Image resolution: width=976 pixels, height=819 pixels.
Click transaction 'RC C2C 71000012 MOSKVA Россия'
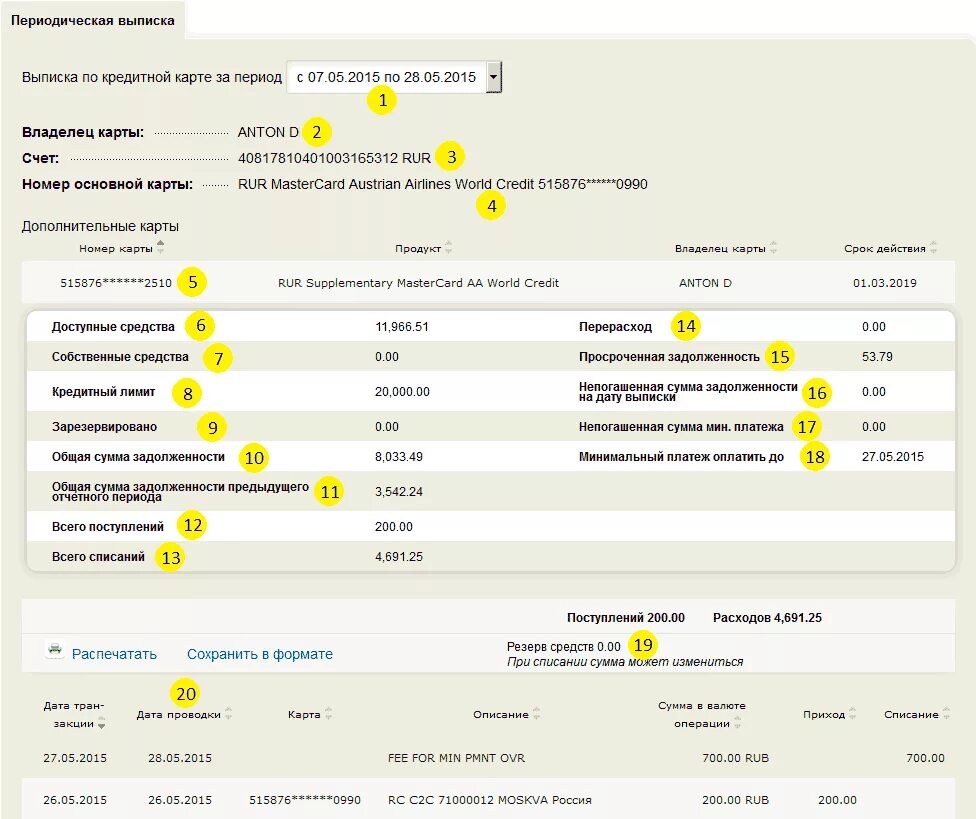point(489,800)
